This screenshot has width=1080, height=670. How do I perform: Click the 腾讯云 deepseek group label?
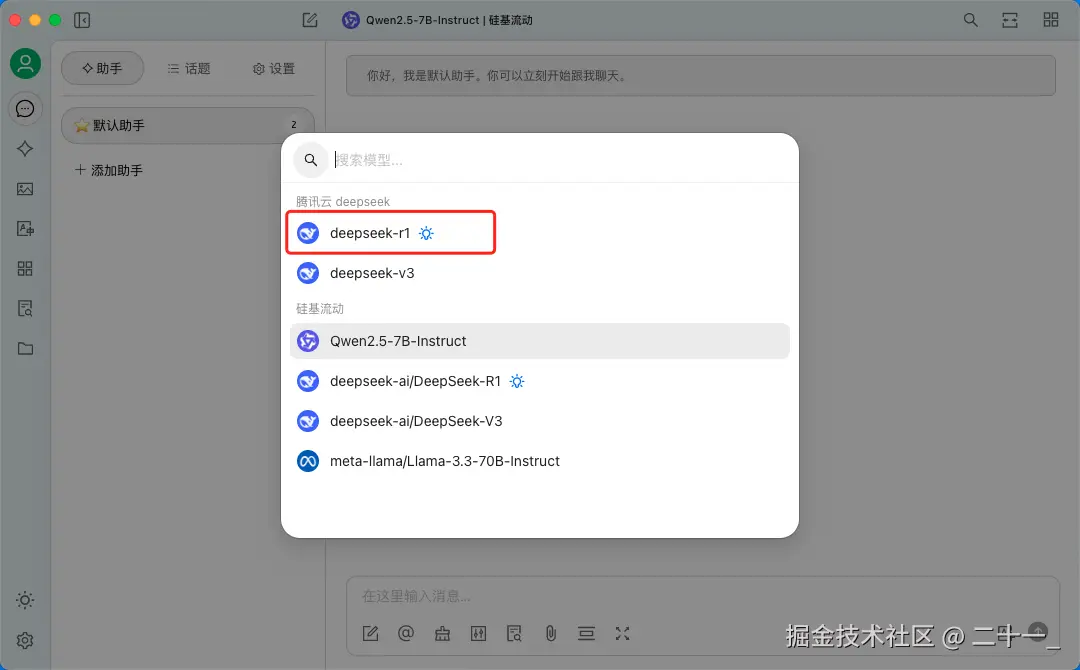[342, 201]
